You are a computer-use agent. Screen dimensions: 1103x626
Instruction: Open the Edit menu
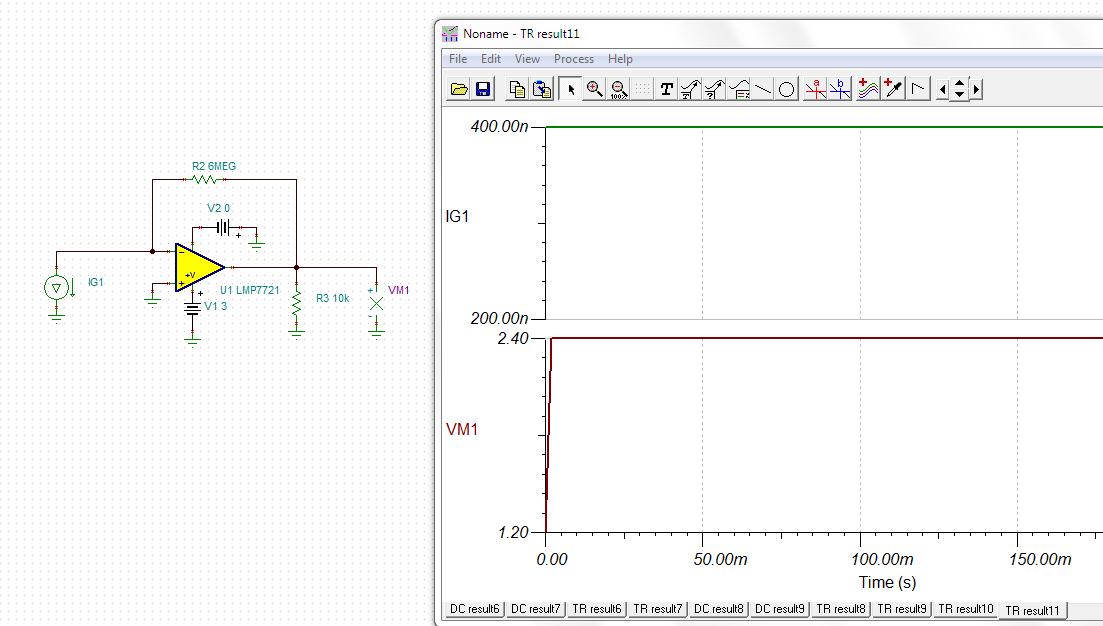click(x=491, y=59)
